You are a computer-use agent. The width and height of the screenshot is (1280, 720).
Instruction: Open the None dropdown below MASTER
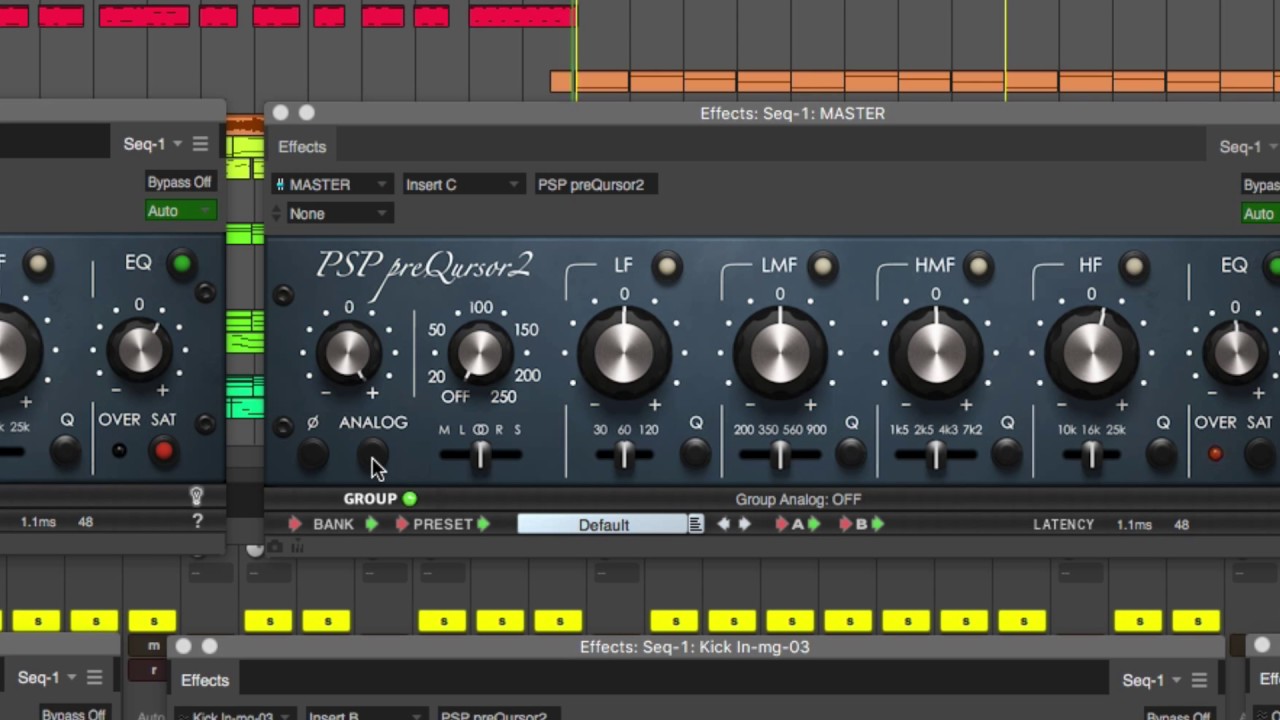pos(338,213)
